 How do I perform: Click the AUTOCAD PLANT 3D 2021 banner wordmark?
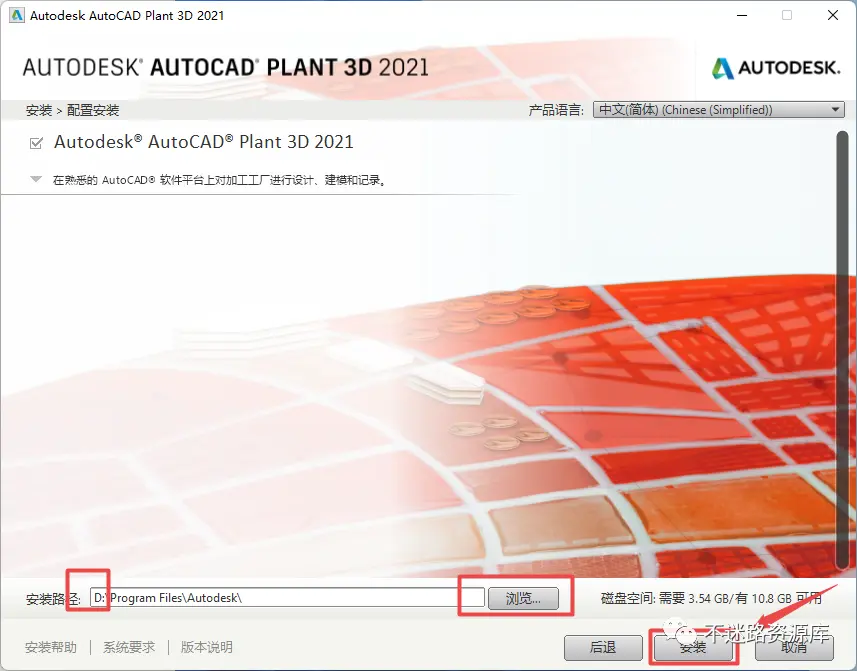[x=225, y=68]
